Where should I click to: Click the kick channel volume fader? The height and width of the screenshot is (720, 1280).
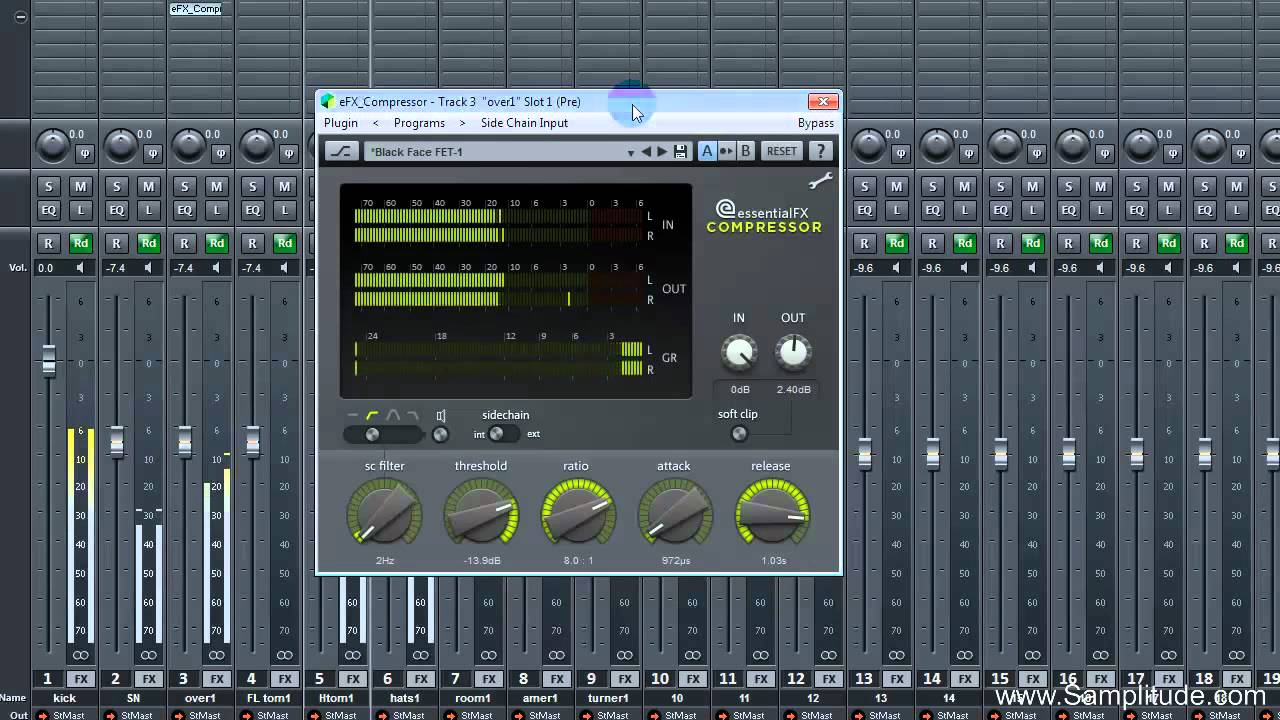tap(48, 360)
